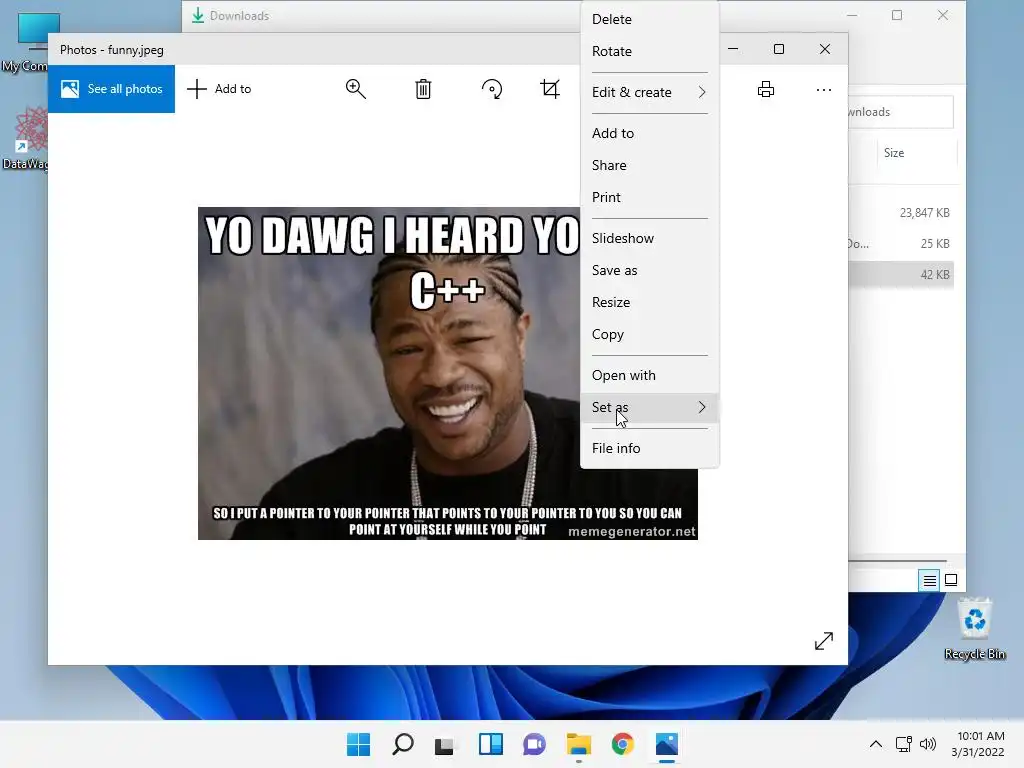
Task: Open Widgets from the taskbar
Action: 490,744
